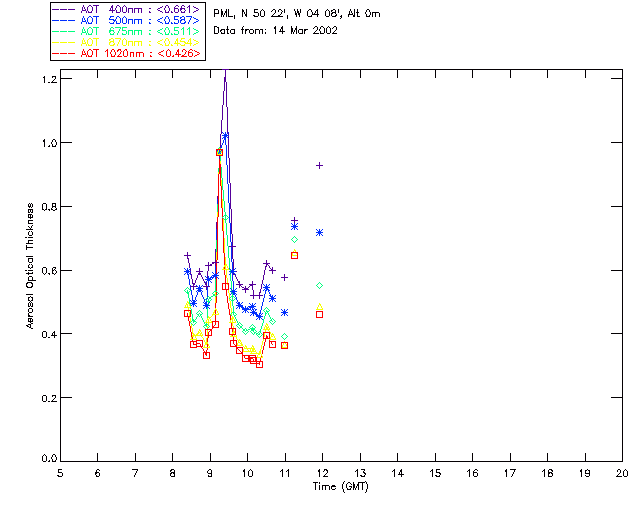Click the AOT 400nm legend entry
640x512 pixels.
tap(127, 9)
